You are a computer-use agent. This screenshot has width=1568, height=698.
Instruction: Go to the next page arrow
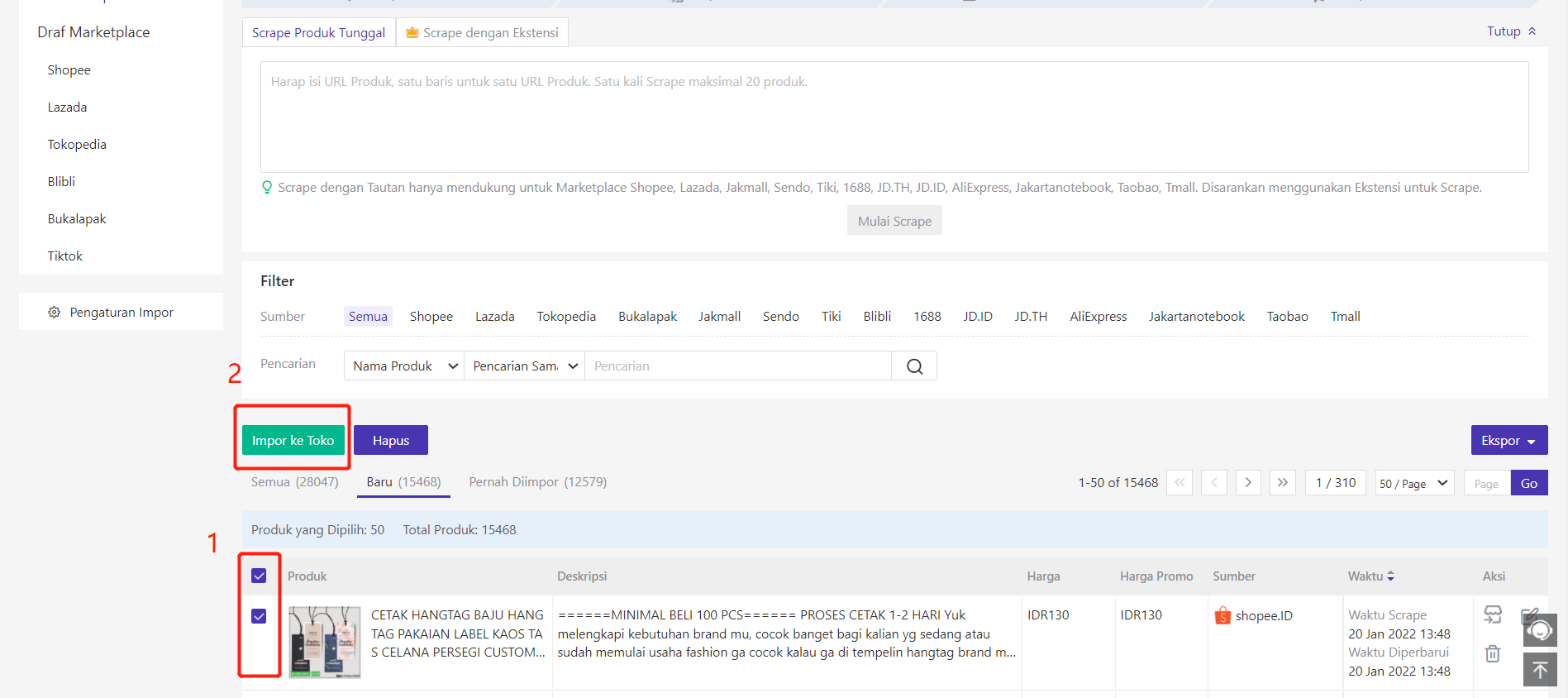click(1248, 483)
